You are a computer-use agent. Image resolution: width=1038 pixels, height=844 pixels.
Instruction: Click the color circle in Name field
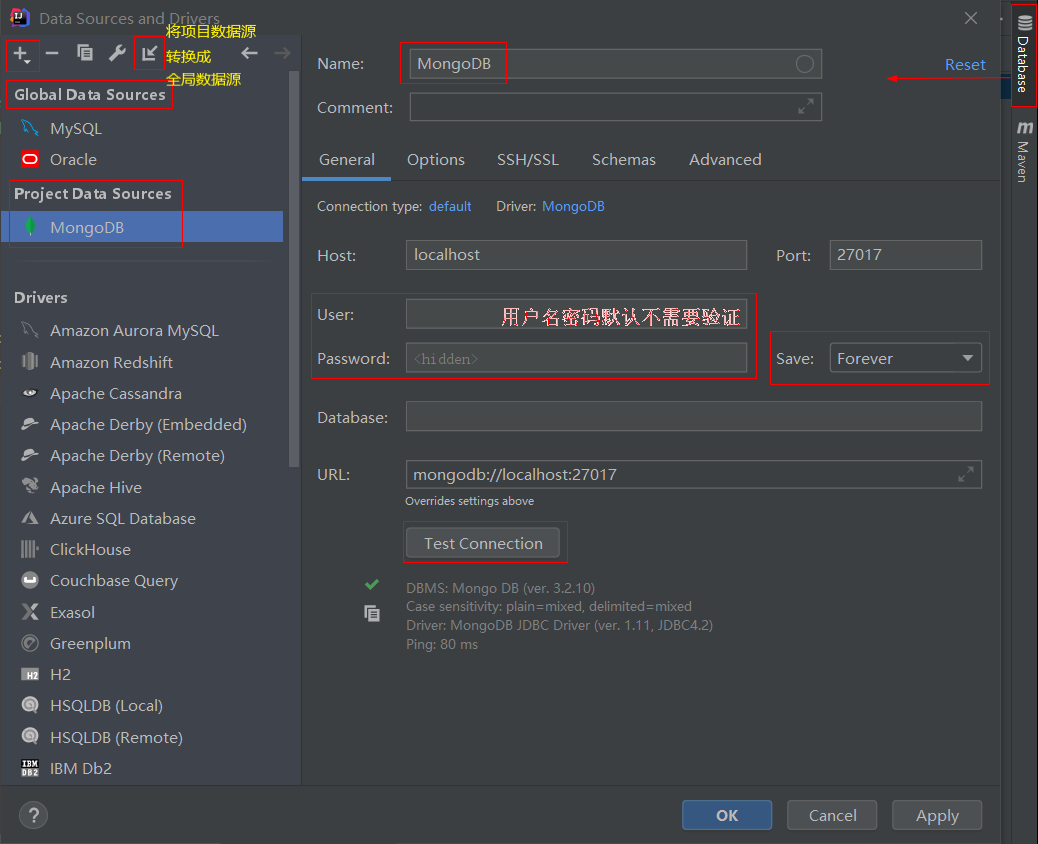click(804, 64)
